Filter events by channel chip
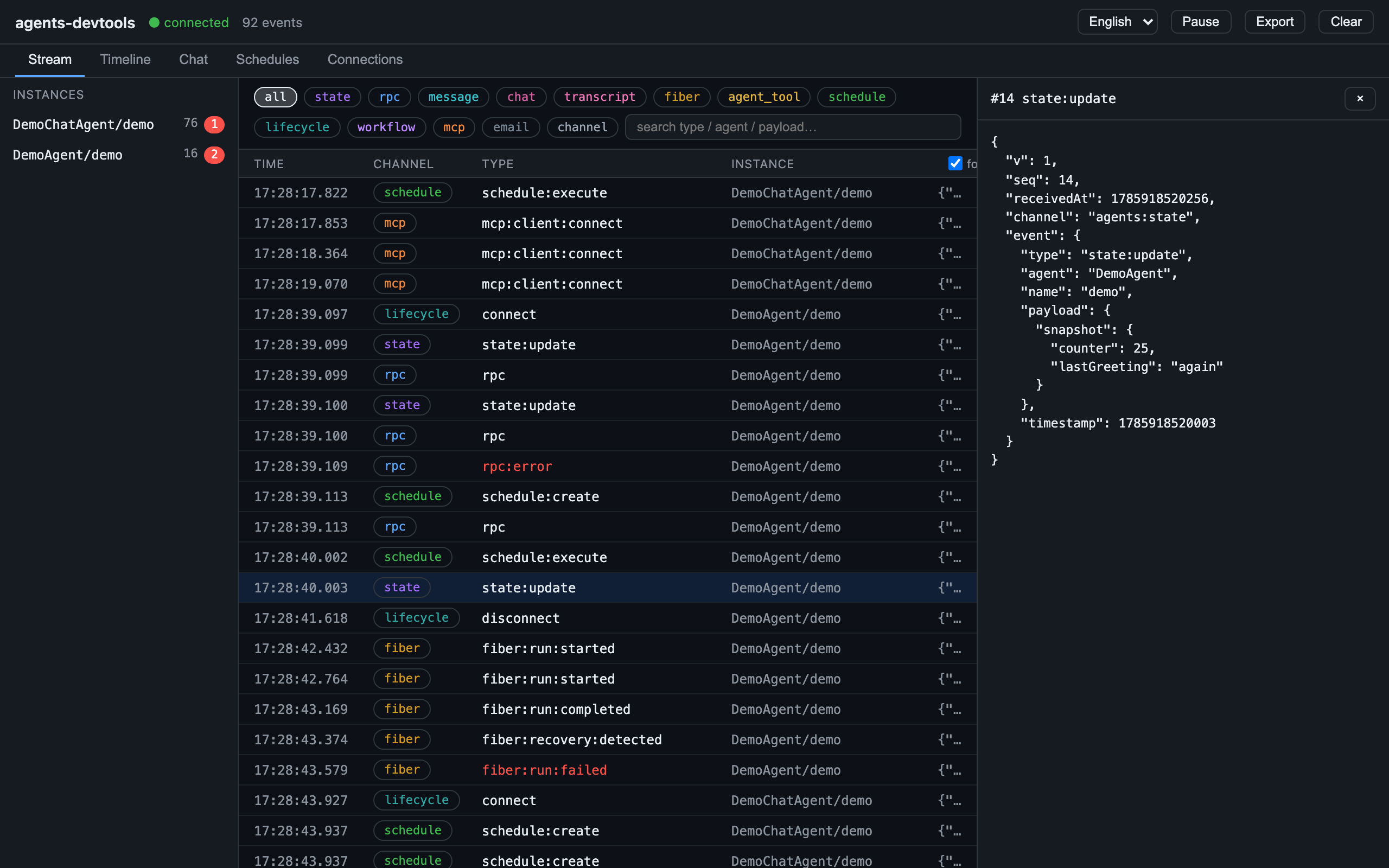 click(x=583, y=127)
